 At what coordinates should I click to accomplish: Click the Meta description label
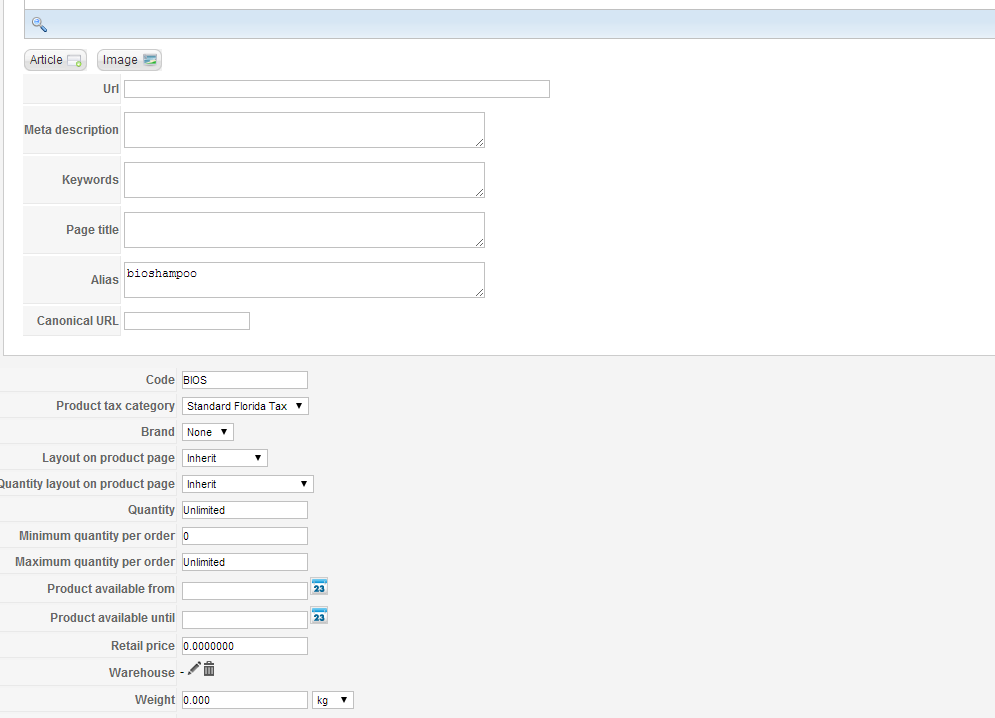click(71, 130)
